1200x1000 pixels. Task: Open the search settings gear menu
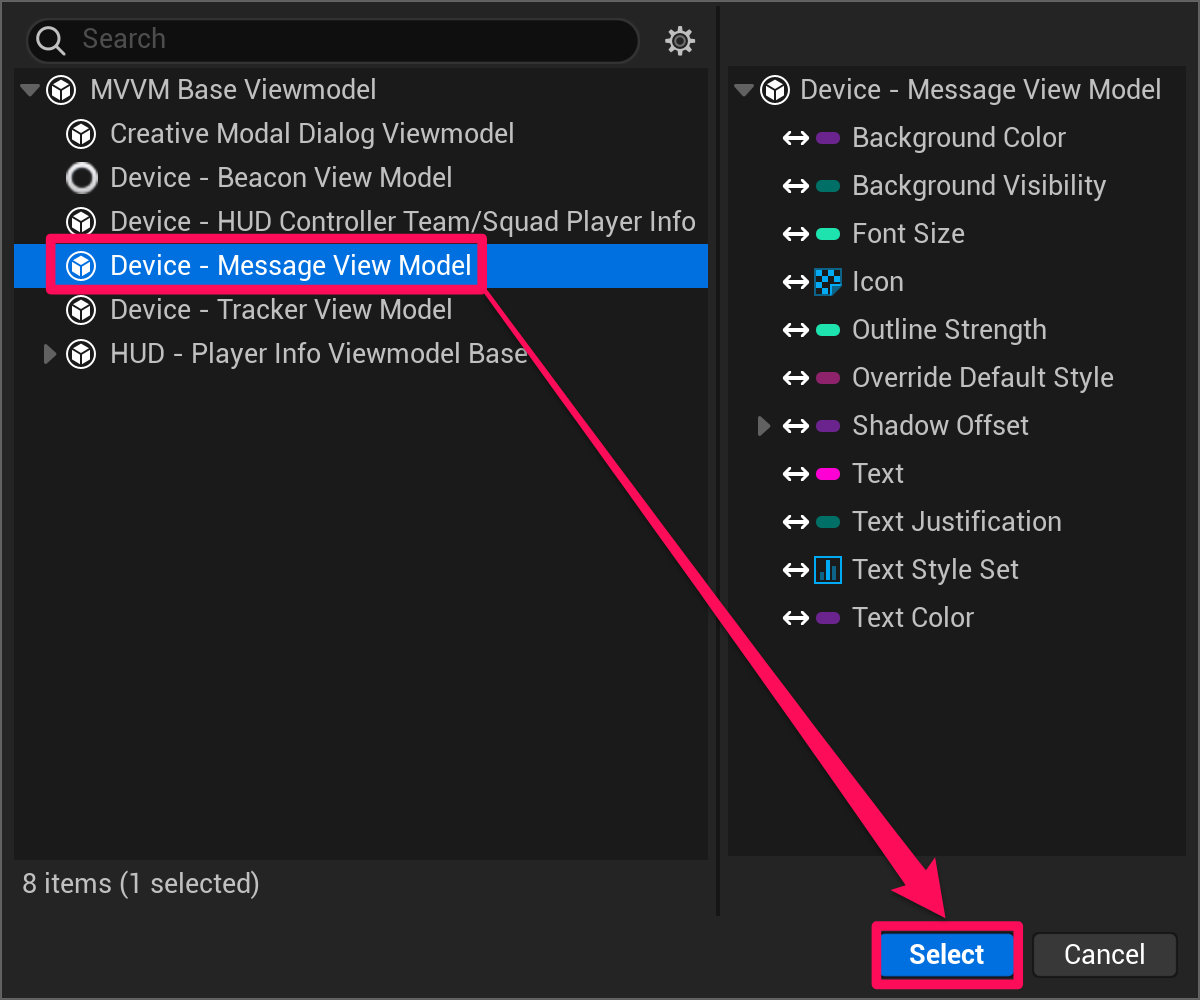680,41
